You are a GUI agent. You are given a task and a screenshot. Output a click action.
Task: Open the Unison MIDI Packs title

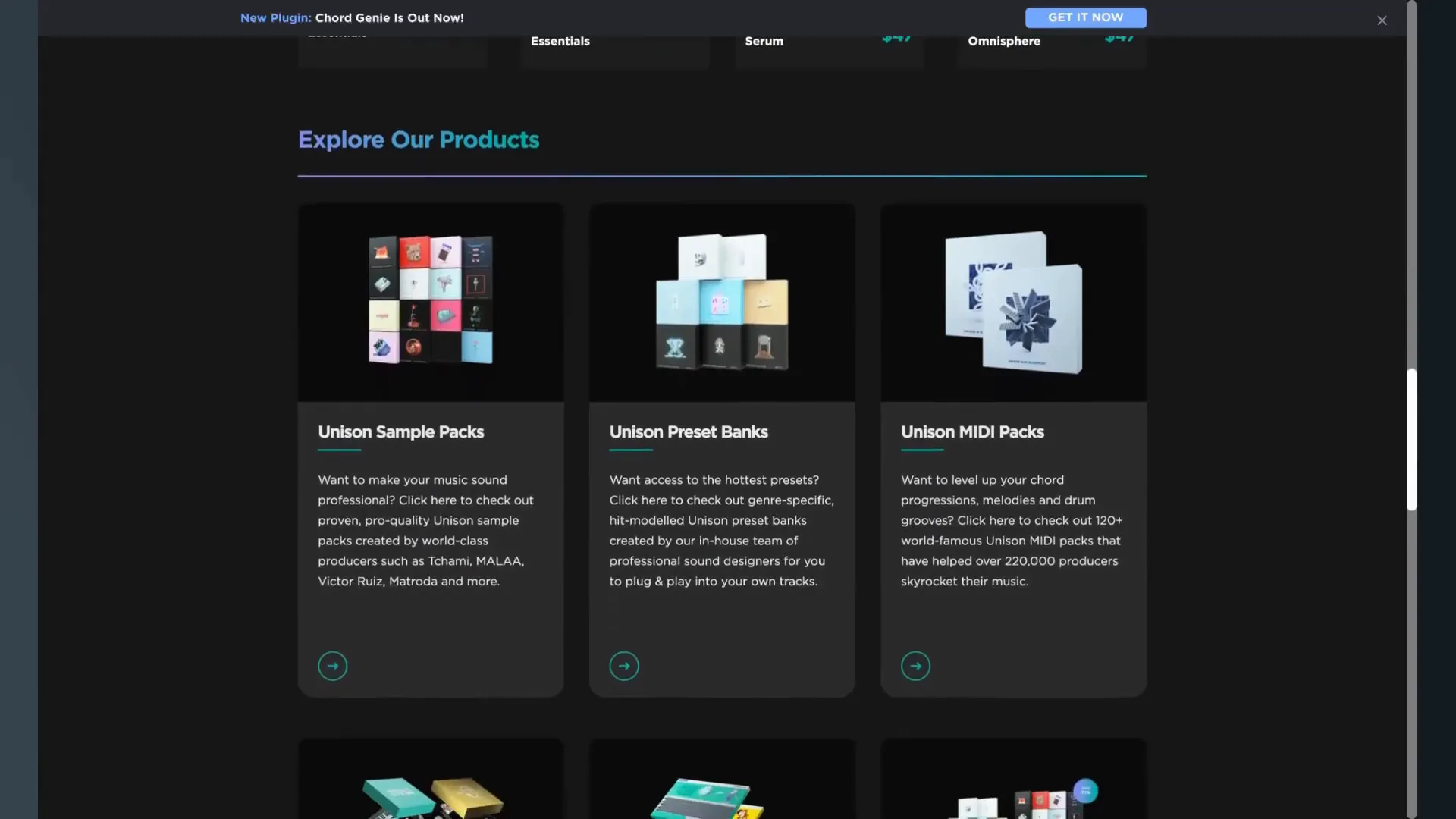coord(972,431)
